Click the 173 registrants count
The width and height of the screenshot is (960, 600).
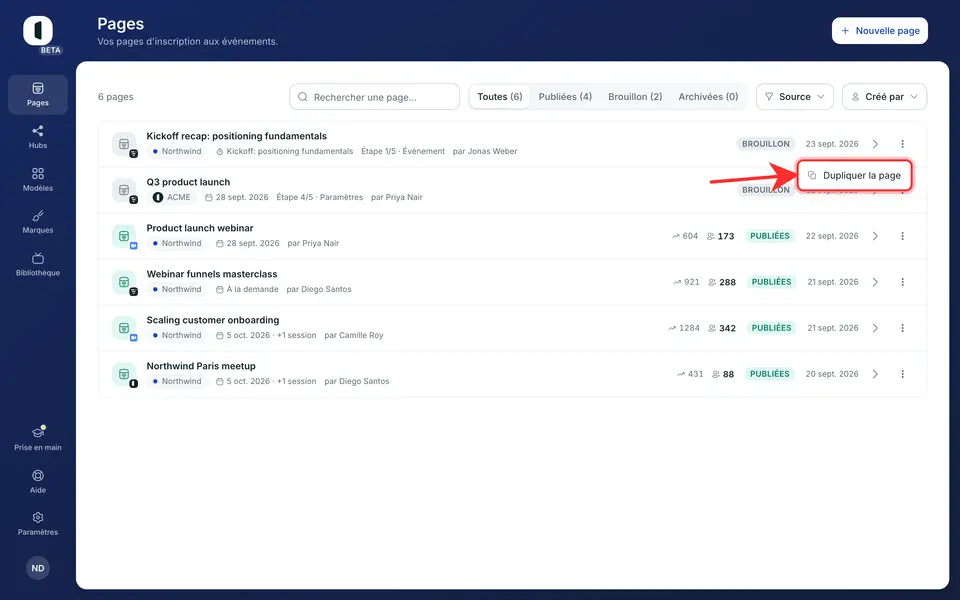click(721, 236)
